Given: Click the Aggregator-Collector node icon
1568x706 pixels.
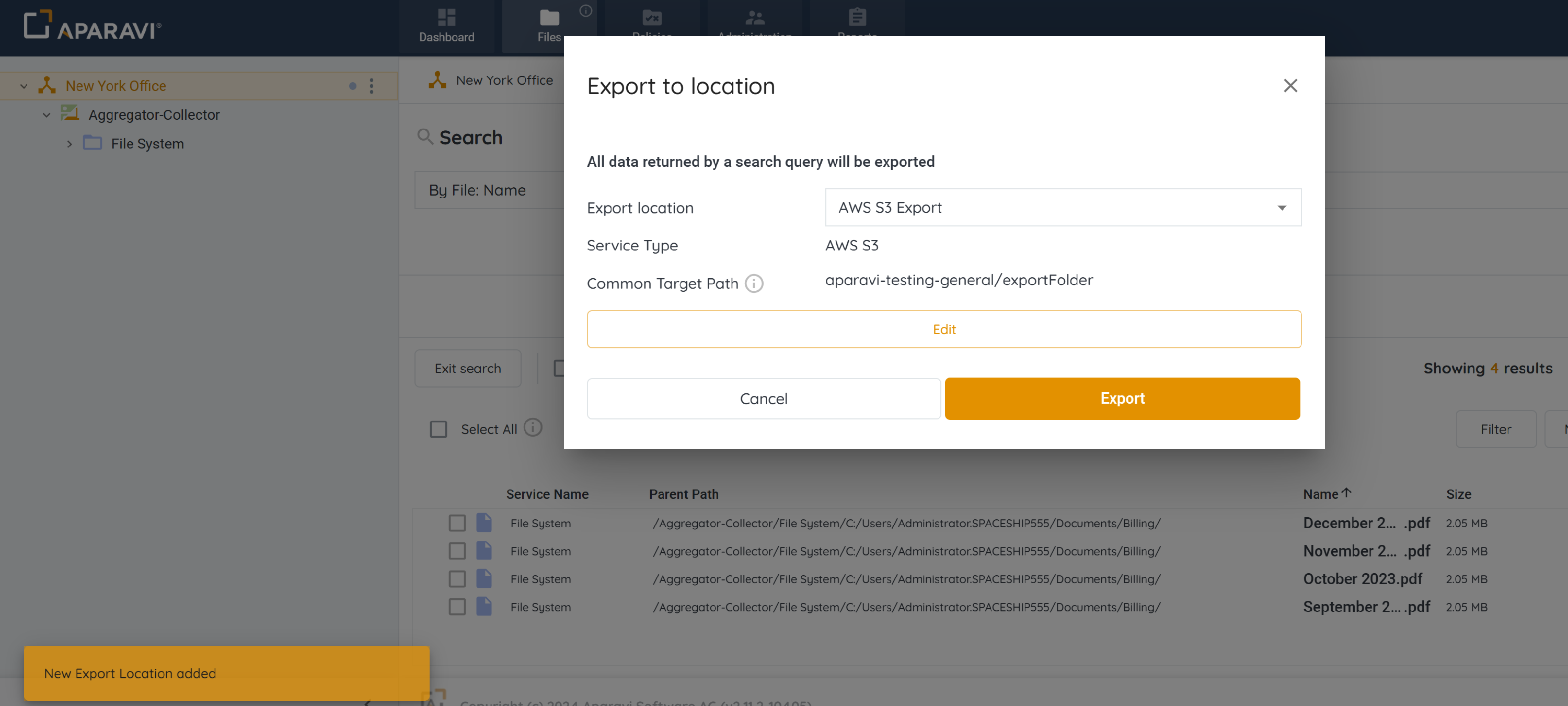Looking at the screenshot, I should (x=70, y=113).
